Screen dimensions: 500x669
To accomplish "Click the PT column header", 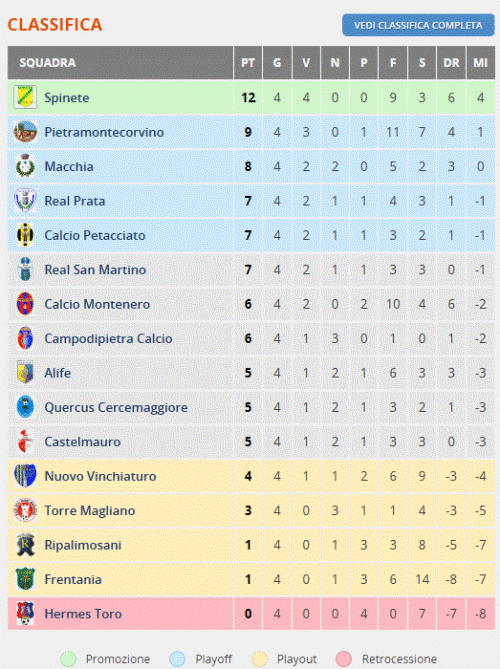I will pos(248,63).
